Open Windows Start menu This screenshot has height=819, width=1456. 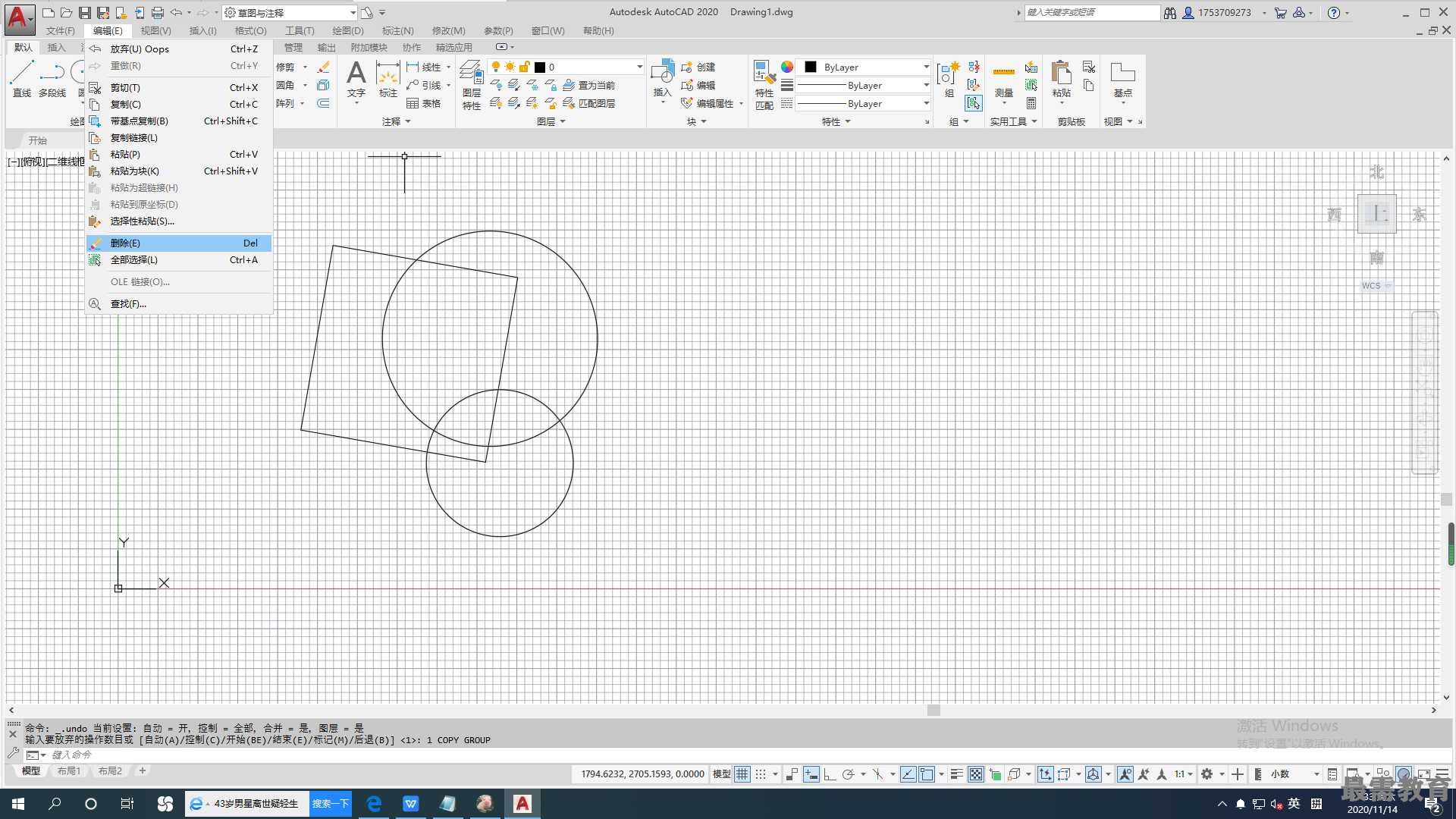point(18,804)
